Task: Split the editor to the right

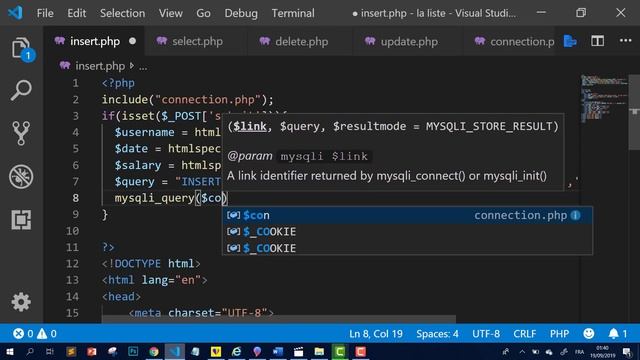Action: click(x=597, y=41)
